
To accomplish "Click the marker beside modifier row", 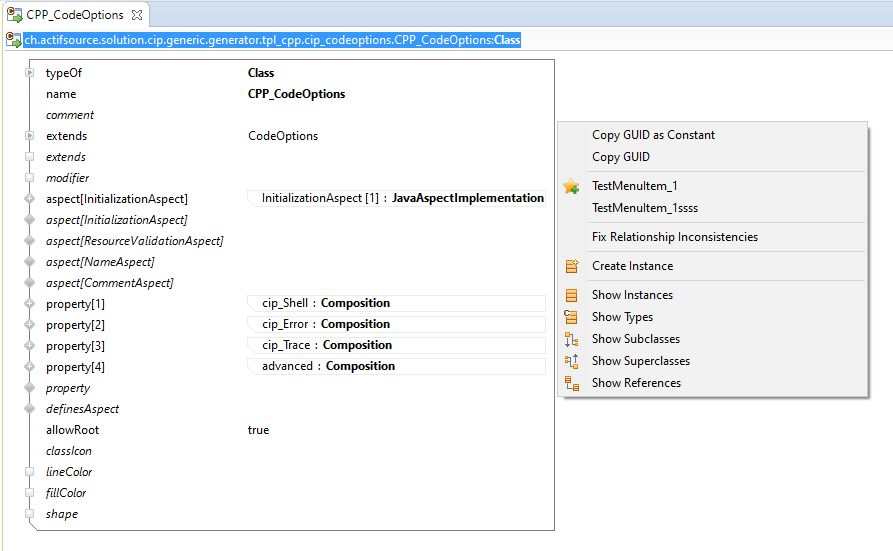I will [x=30, y=178].
